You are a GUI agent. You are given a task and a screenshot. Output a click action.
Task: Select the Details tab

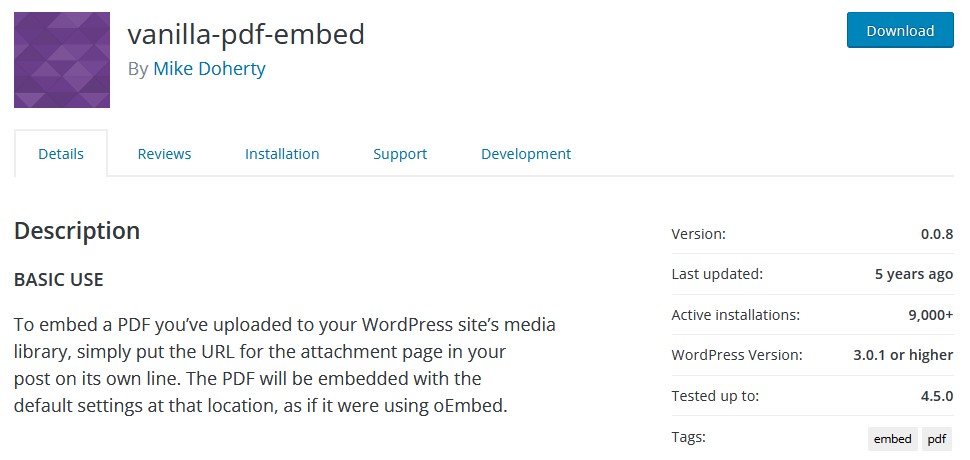click(61, 153)
